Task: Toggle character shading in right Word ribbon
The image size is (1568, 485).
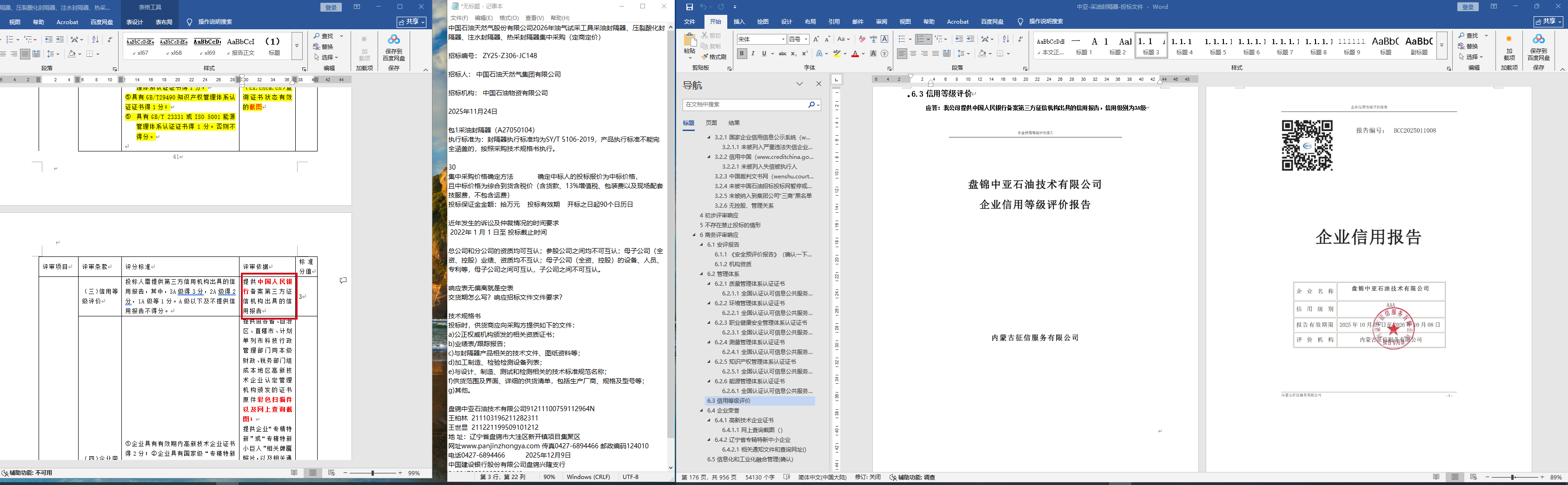Action: pos(873,53)
